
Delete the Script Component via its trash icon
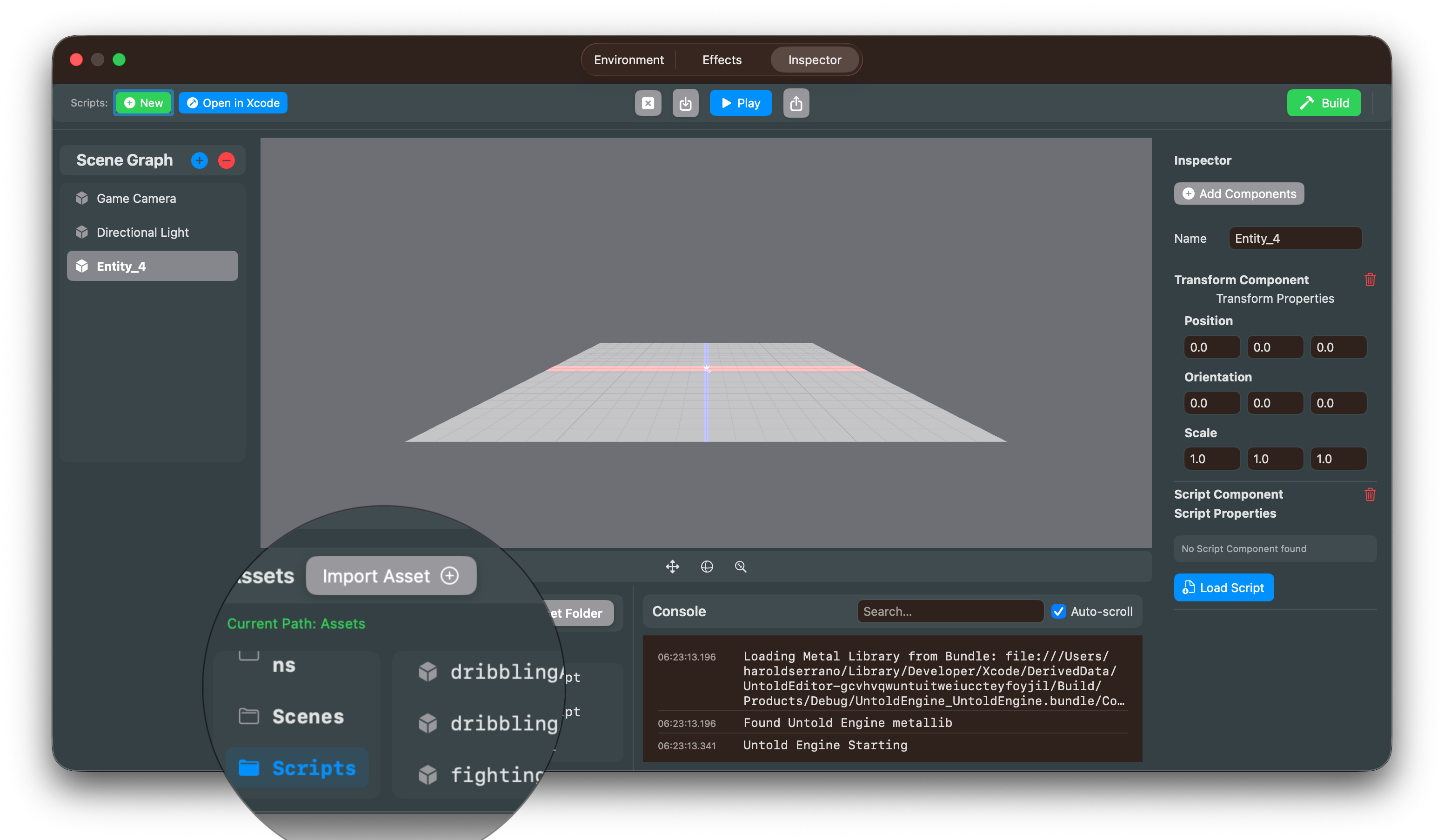tap(1370, 494)
